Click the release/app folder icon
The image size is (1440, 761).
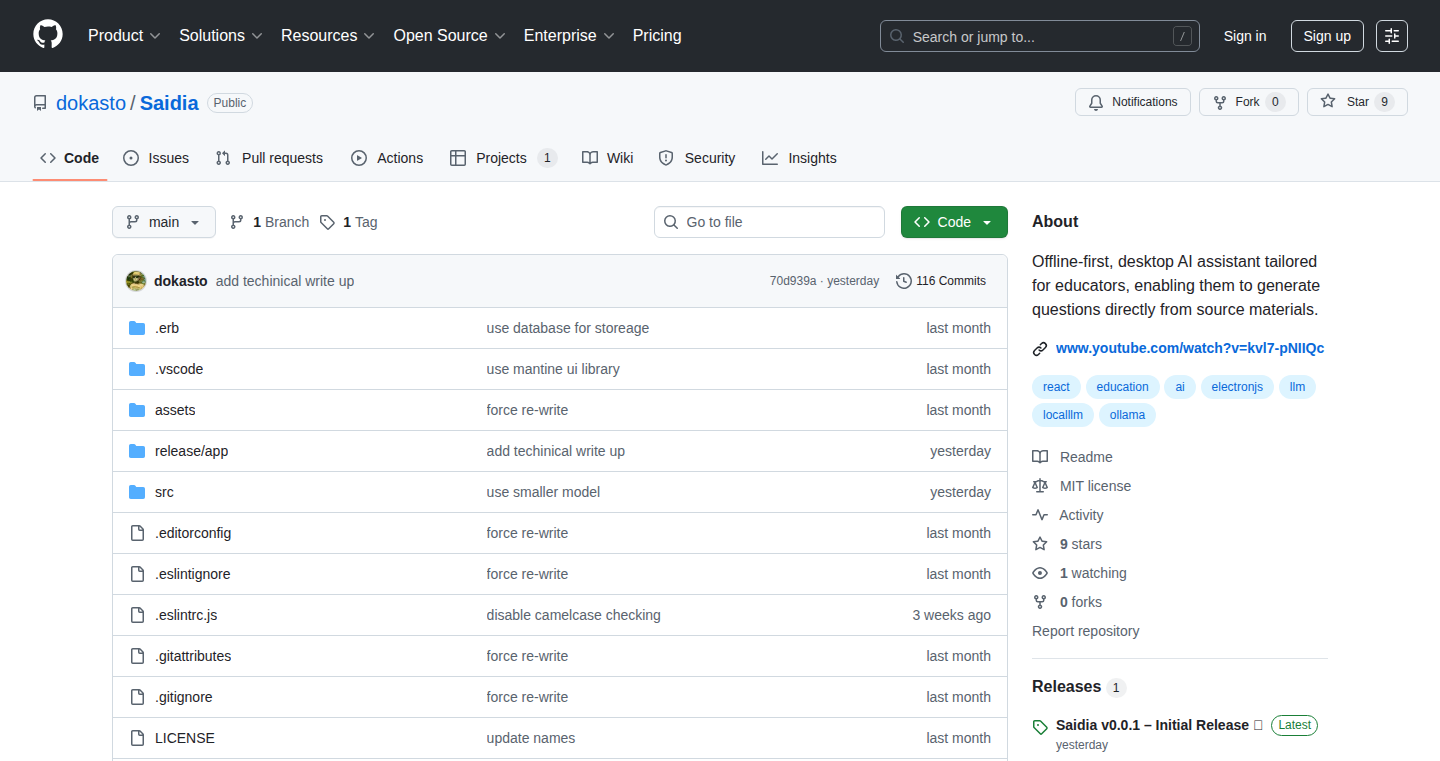pyautogui.click(x=137, y=451)
